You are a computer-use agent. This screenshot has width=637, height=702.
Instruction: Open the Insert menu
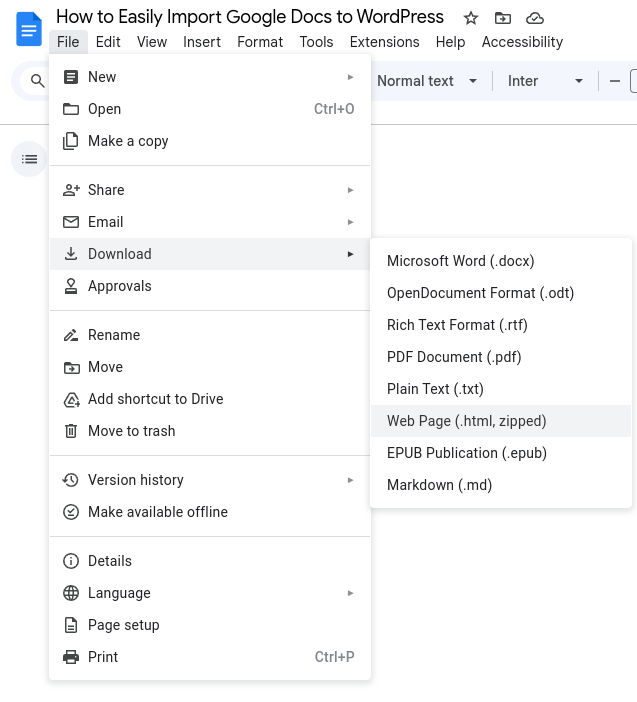click(202, 42)
